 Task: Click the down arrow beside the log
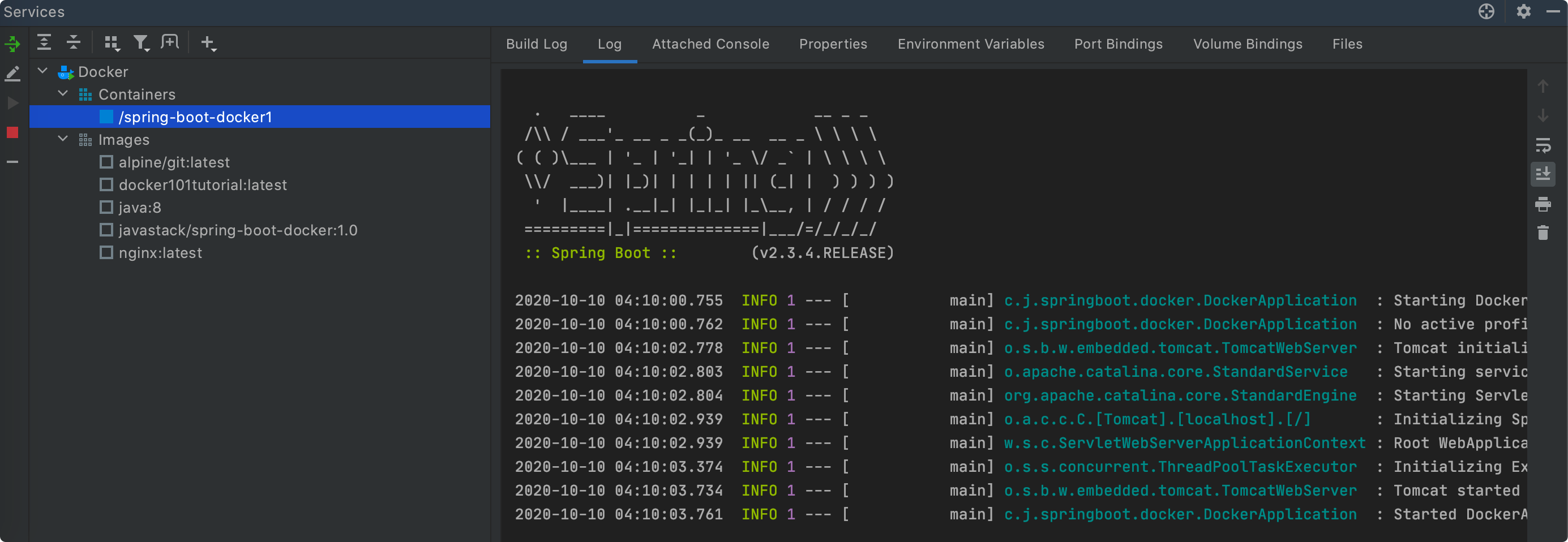click(1543, 115)
